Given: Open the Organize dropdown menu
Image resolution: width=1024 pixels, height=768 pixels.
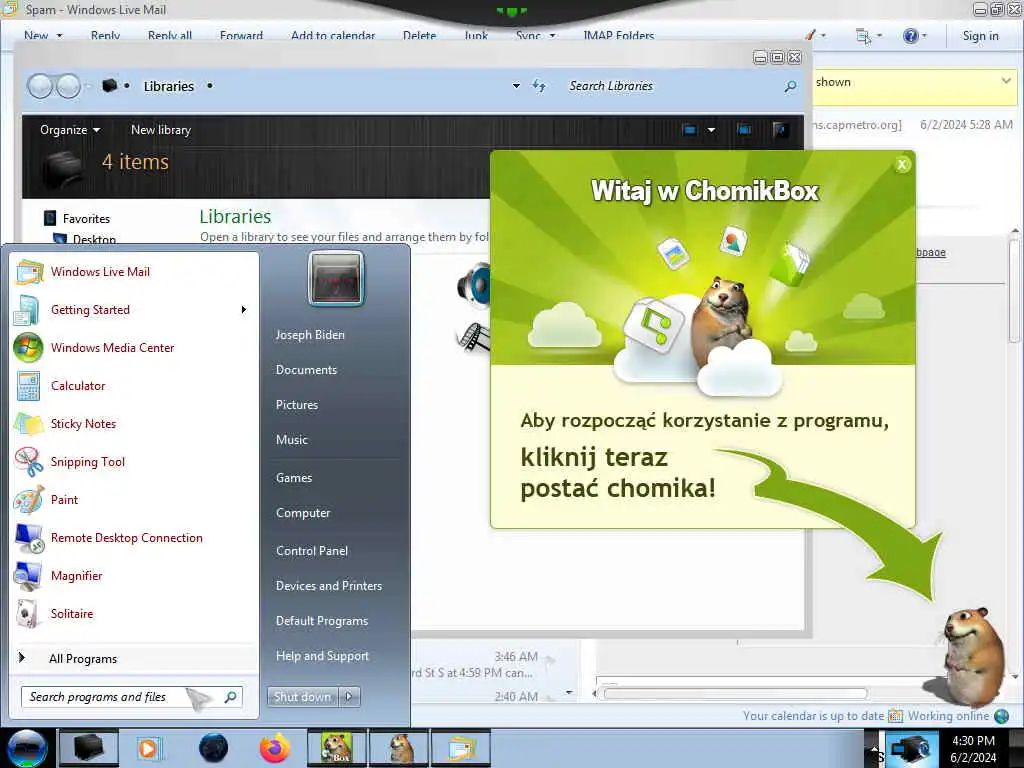Looking at the screenshot, I should click(x=70, y=129).
